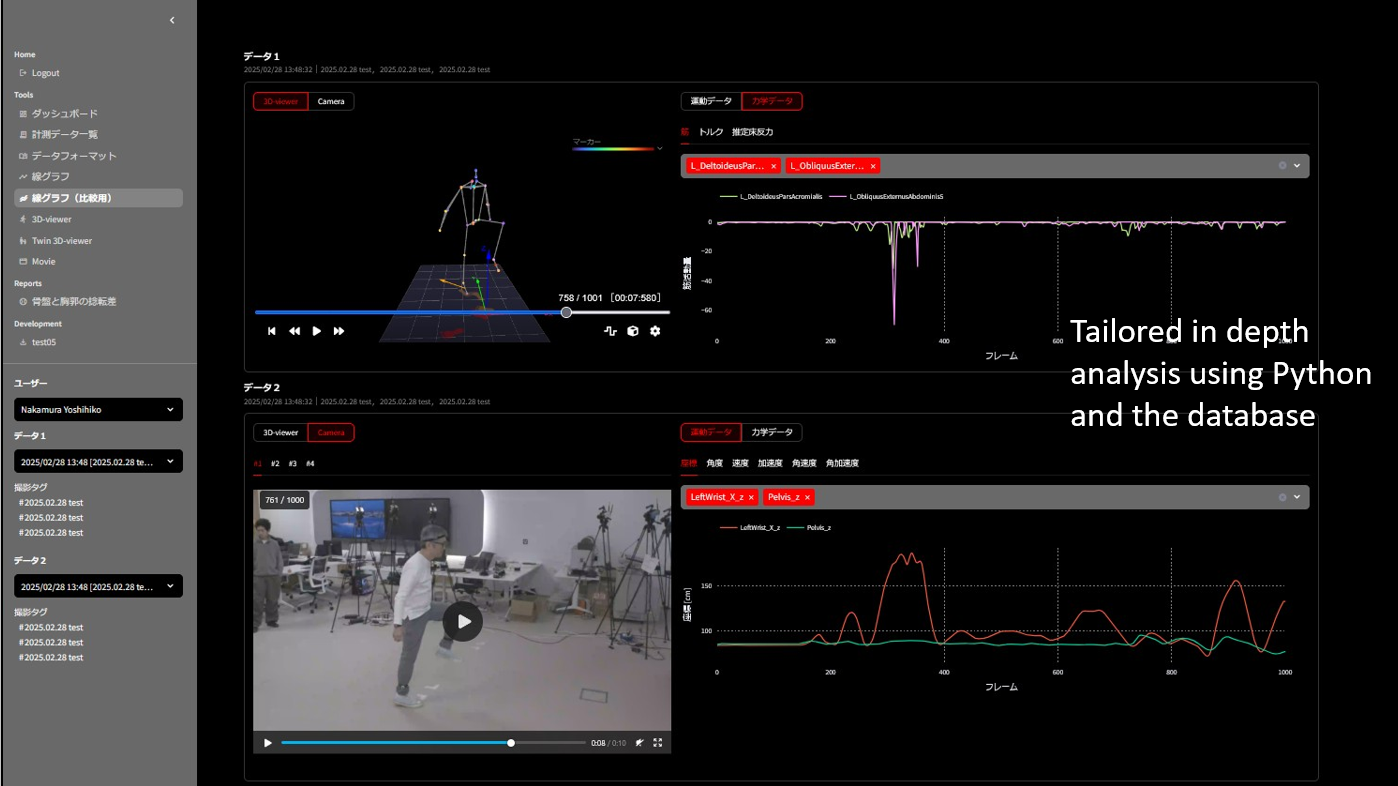This screenshot has height=786, width=1398.
Task: Click the small play icon in the video bar
Action: pos(268,743)
